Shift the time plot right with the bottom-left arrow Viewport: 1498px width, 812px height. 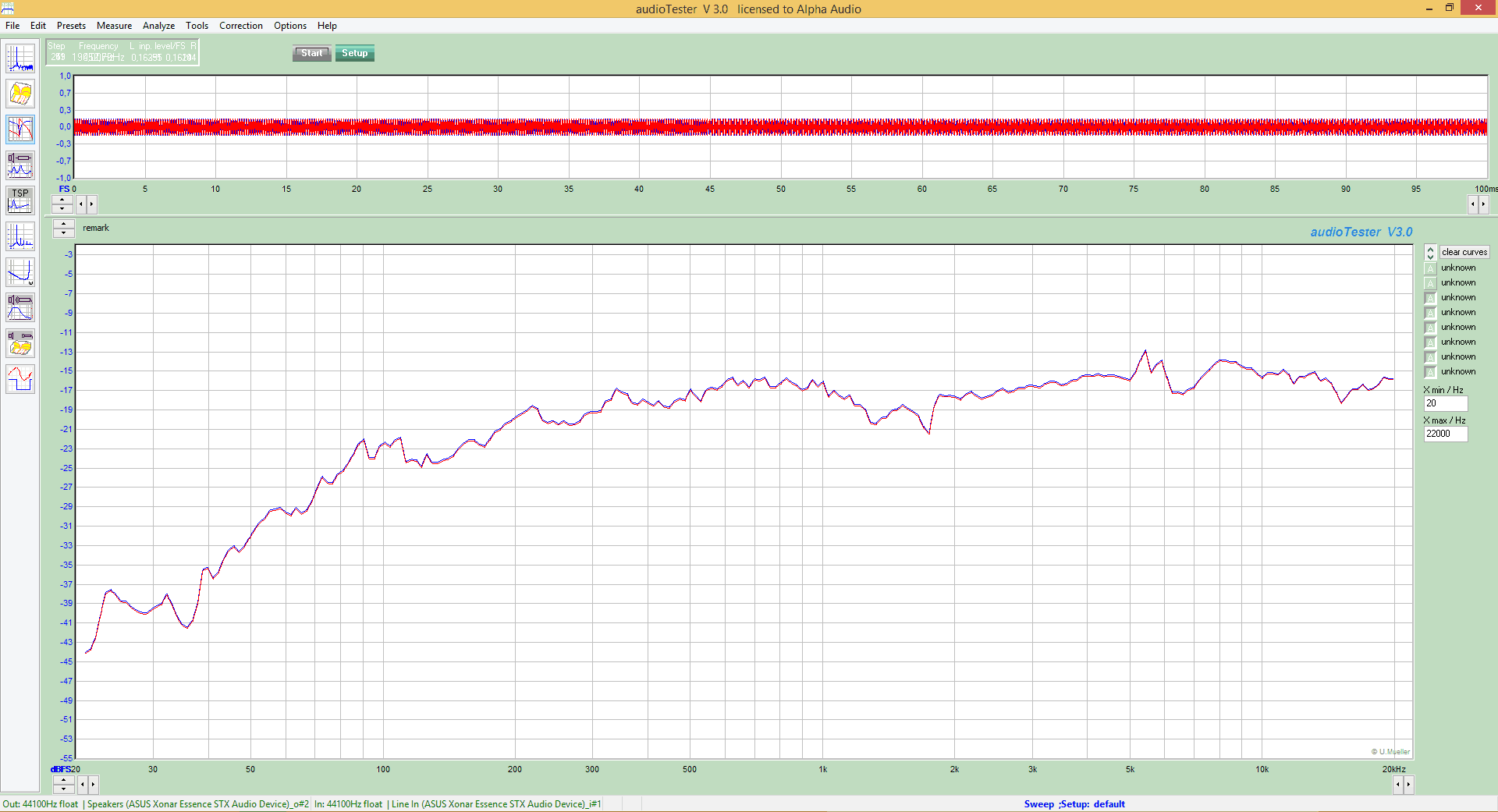(91, 204)
